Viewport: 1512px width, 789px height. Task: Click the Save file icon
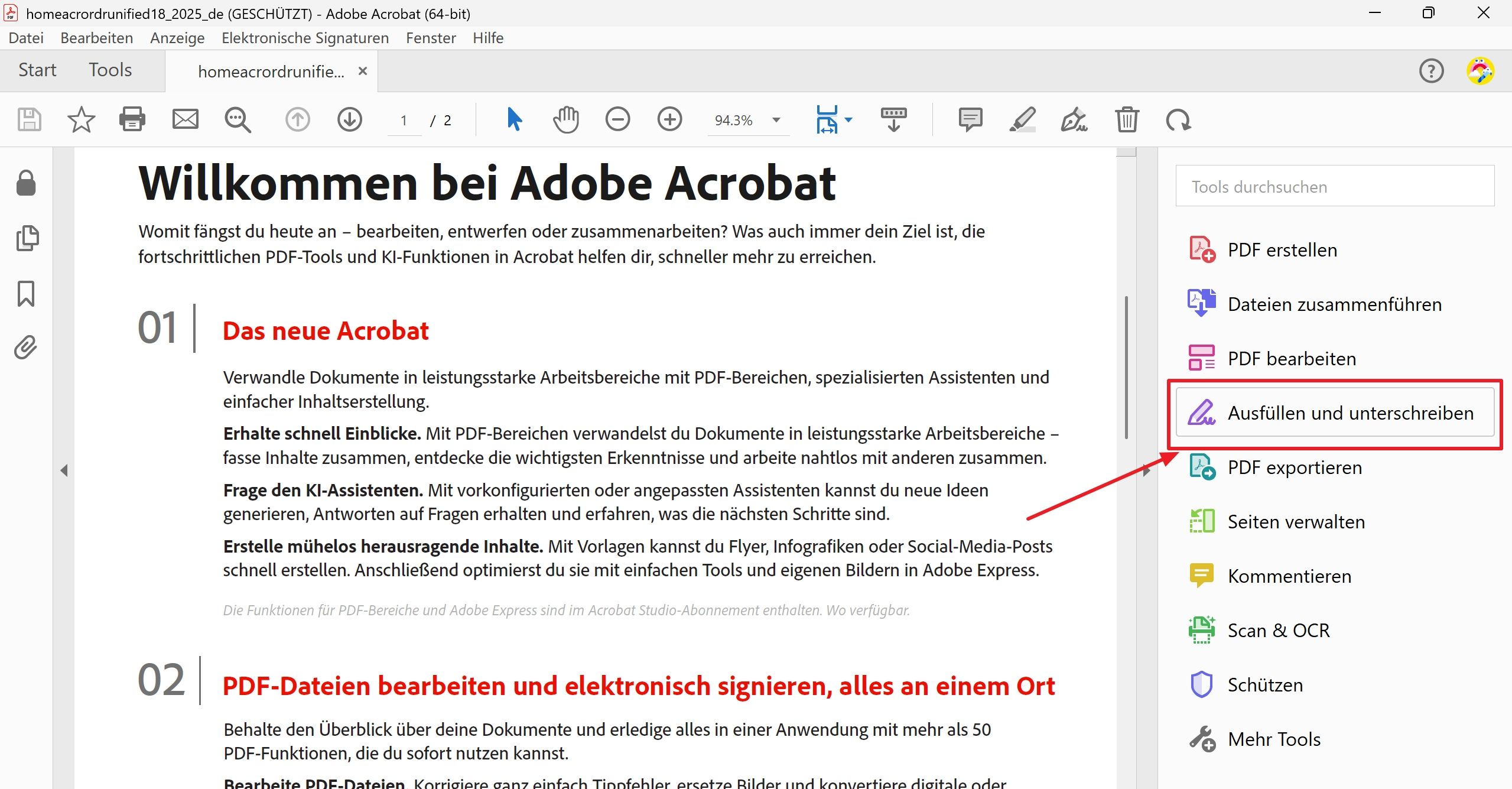(x=29, y=120)
